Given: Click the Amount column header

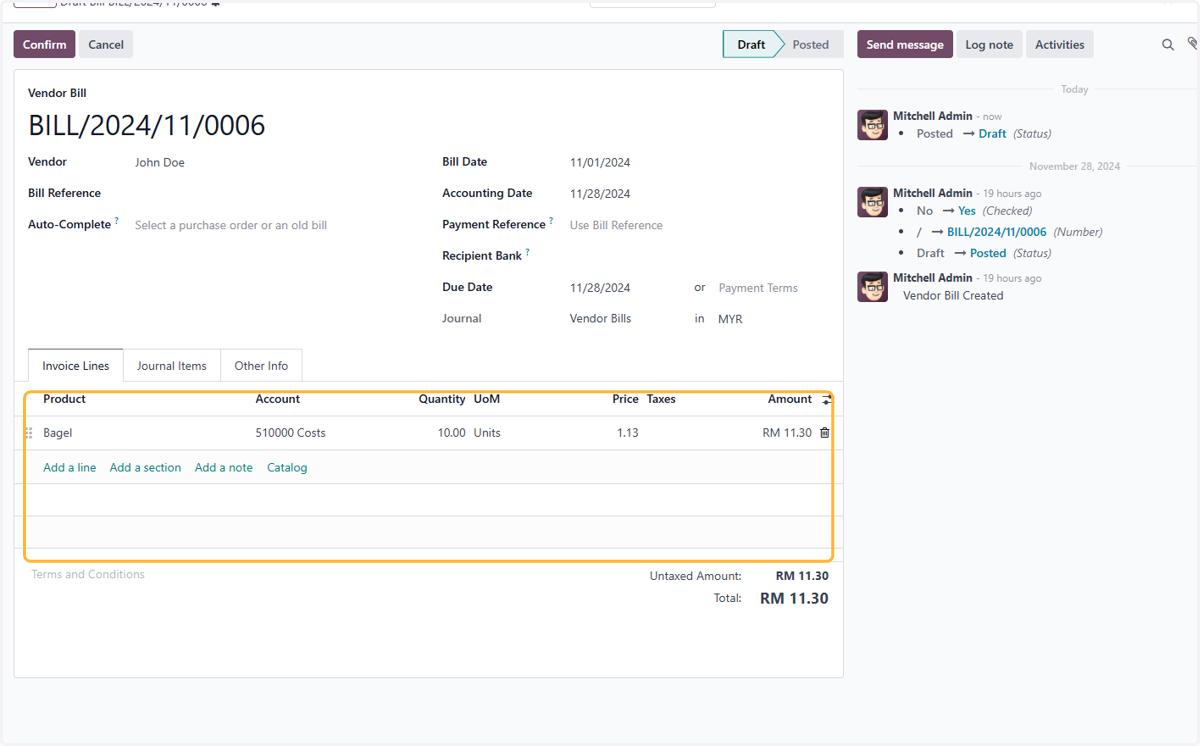Looking at the screenshot, I should click(790, 399).
